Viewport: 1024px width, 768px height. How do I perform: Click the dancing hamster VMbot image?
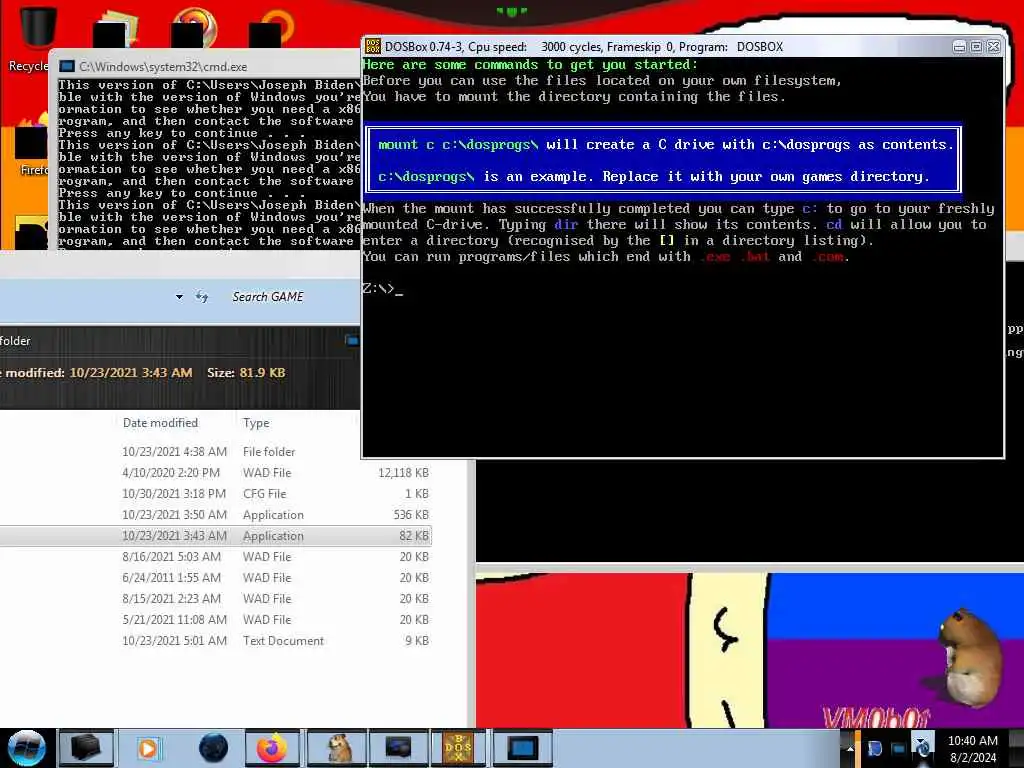[970, 658]
